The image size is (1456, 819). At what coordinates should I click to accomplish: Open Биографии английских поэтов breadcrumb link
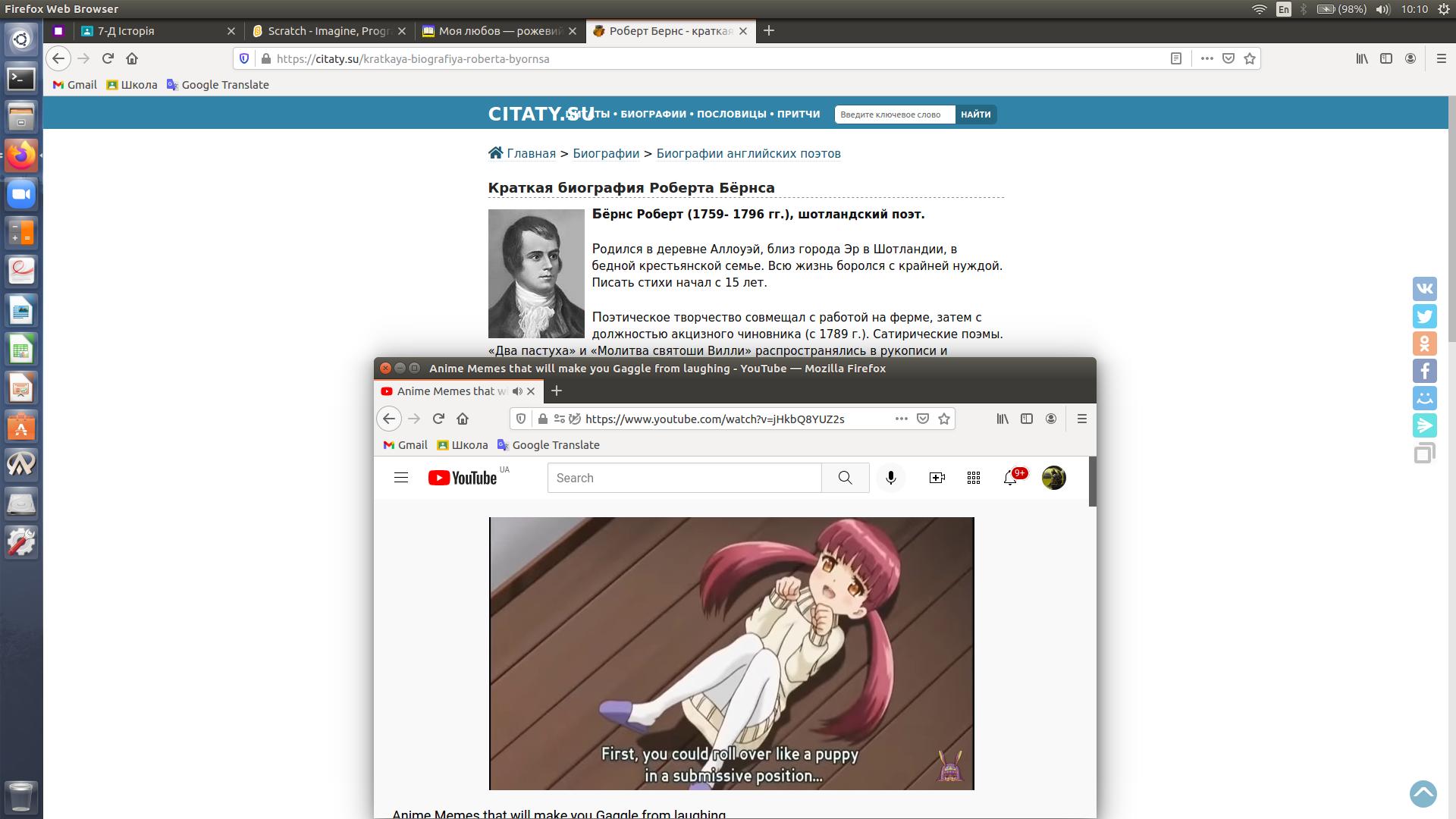coord(748,153)
